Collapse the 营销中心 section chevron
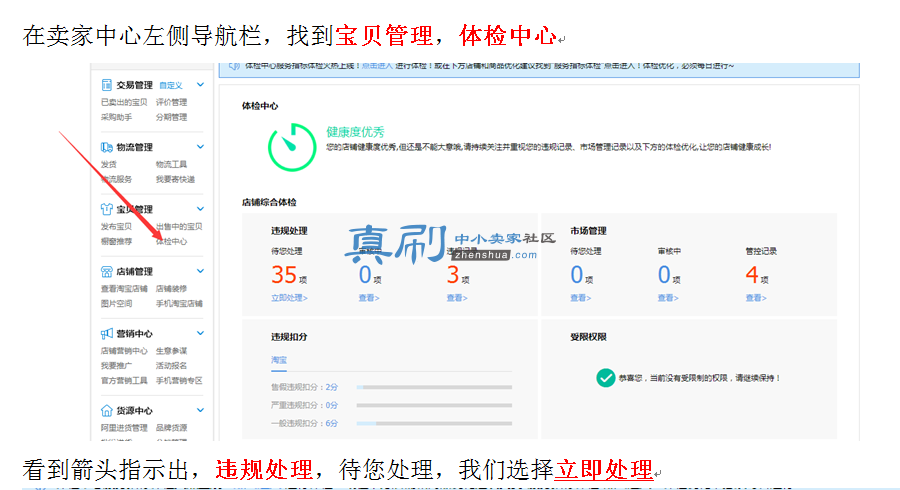The image size is (900, 490). [x=200, y=333]
